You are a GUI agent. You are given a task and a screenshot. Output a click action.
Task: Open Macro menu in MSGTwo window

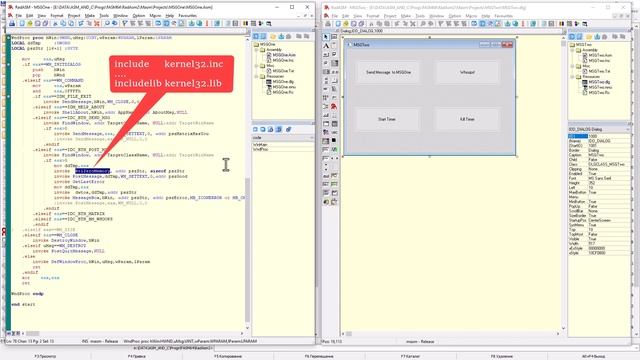[x=471, y=16]
